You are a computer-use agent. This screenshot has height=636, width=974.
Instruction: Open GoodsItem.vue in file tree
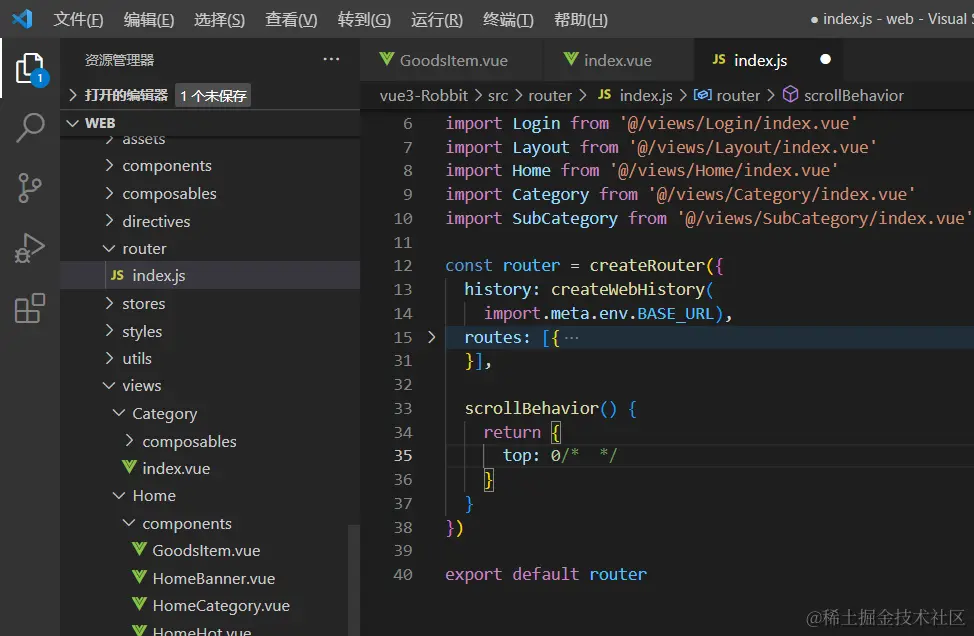click(x=206, y=550)
